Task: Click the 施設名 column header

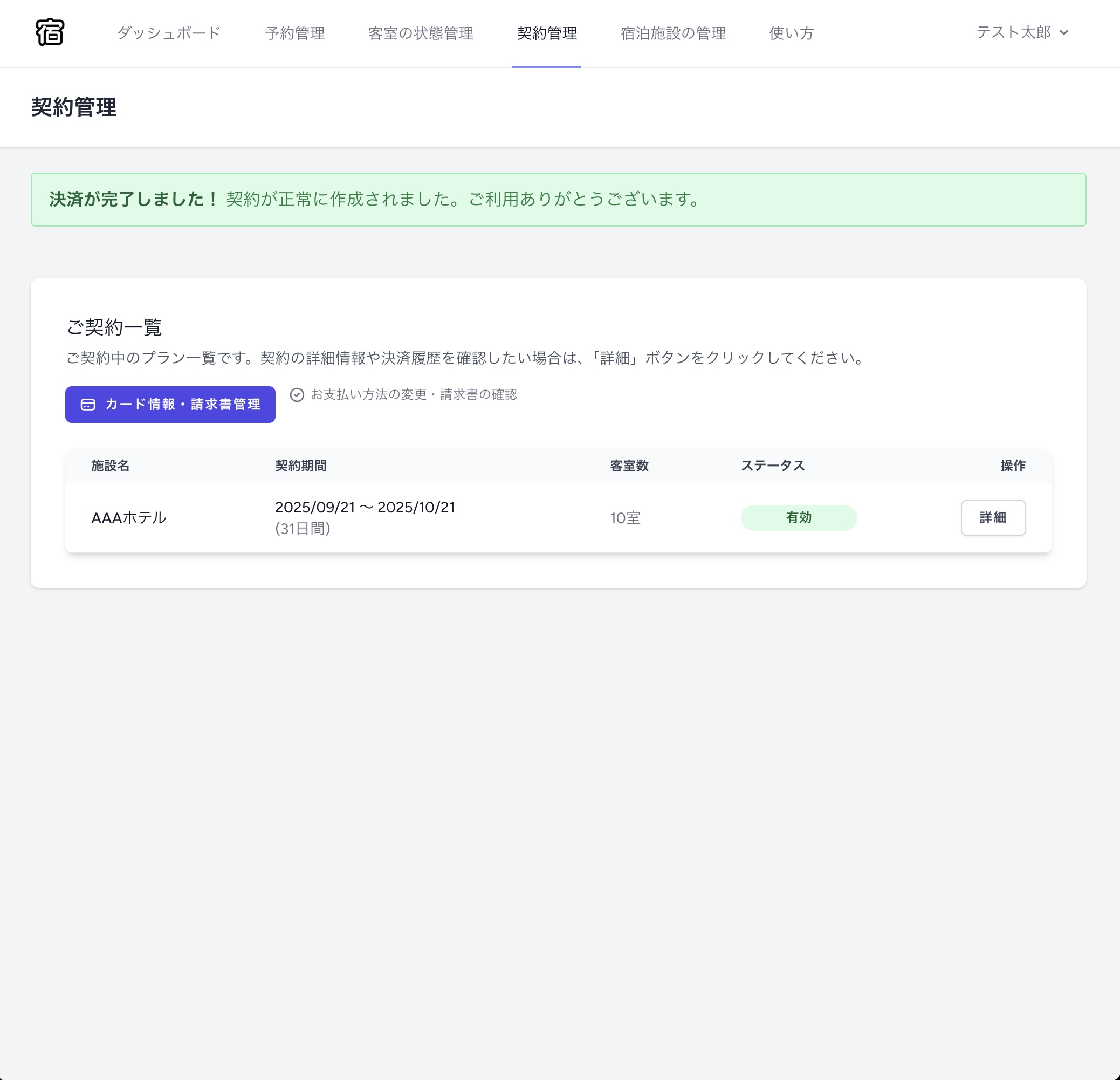Action: click(x=111, y=466)
